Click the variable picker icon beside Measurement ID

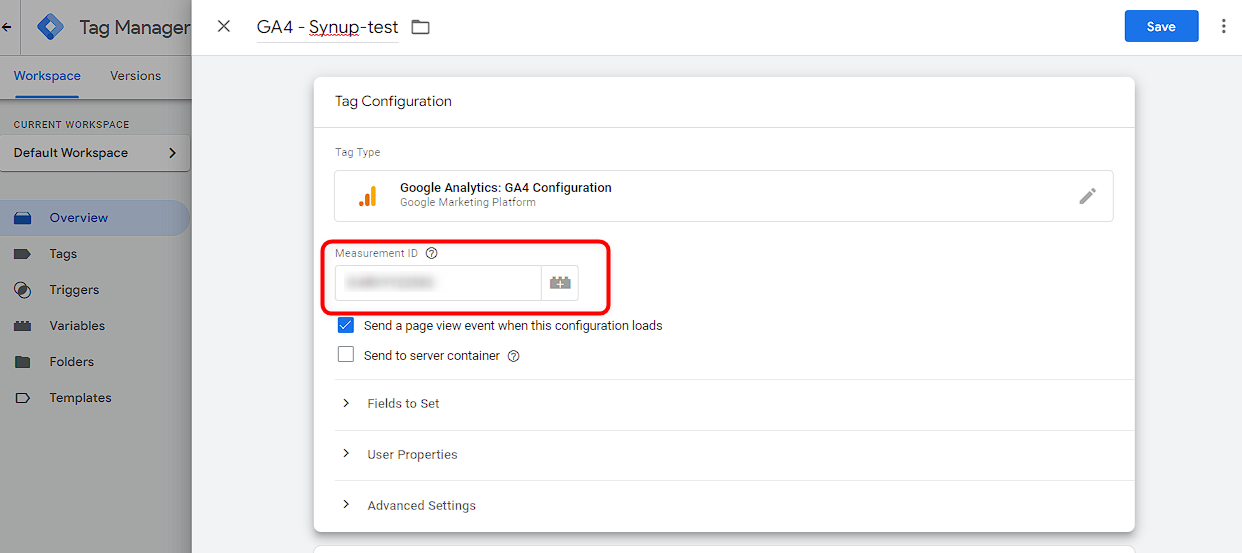tap(560, 283)
